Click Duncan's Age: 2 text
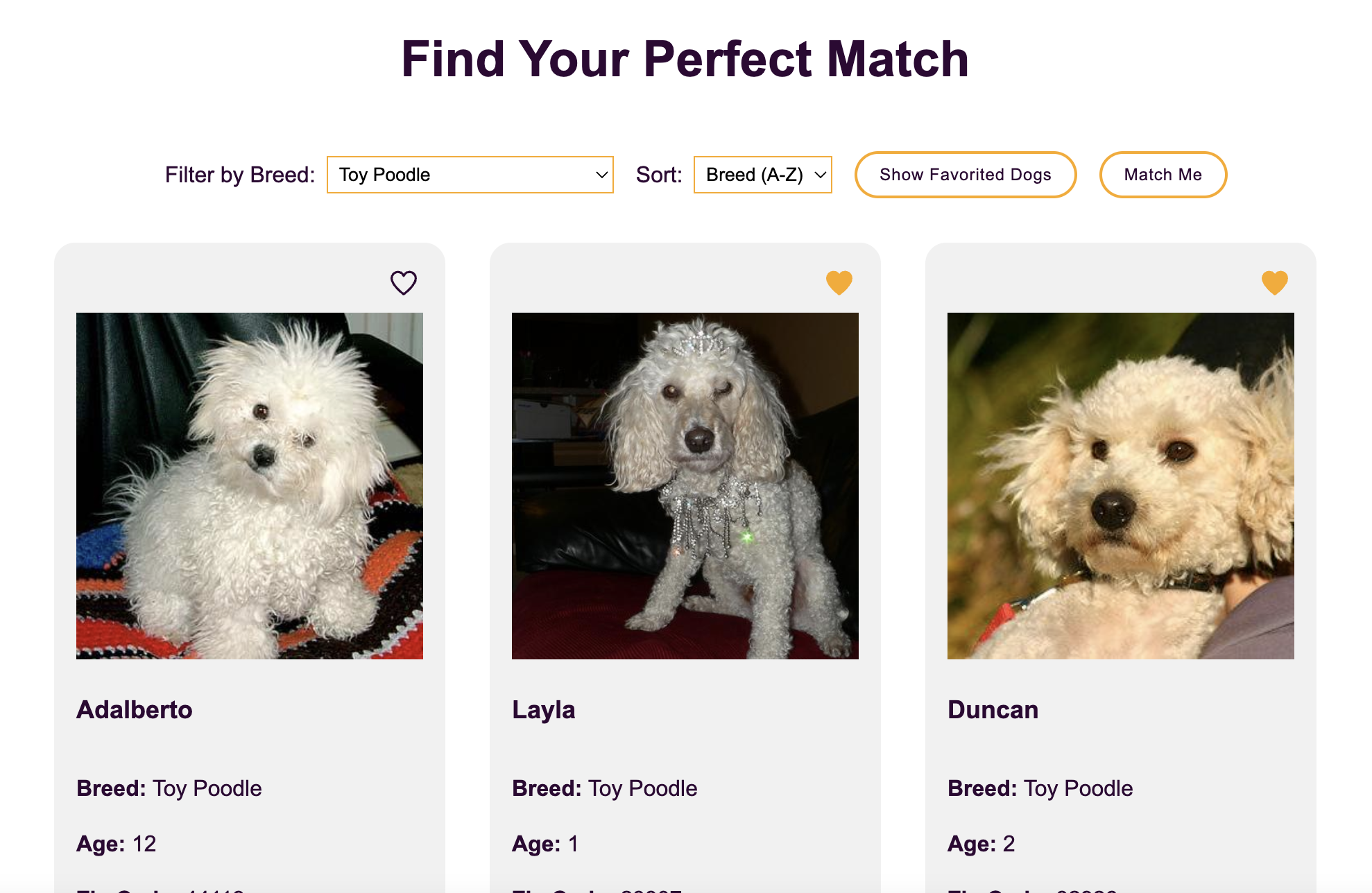Screen dimensions: 1372x893 (x=981, y=844)
